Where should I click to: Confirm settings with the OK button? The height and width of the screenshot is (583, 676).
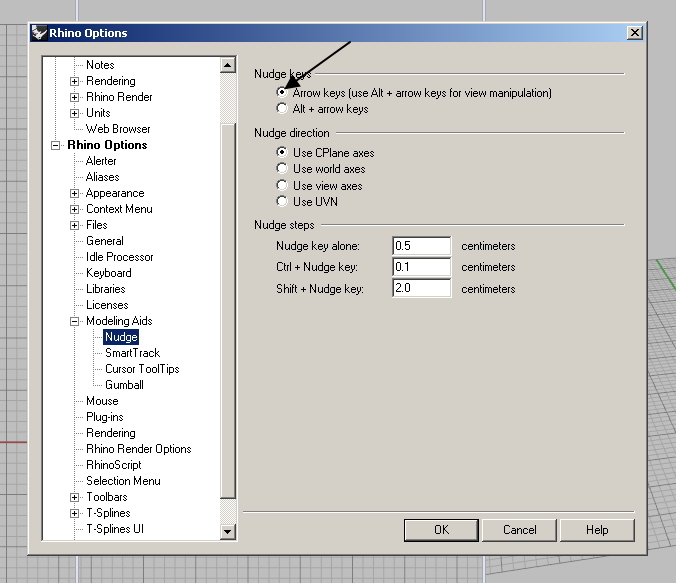point(441,530)
